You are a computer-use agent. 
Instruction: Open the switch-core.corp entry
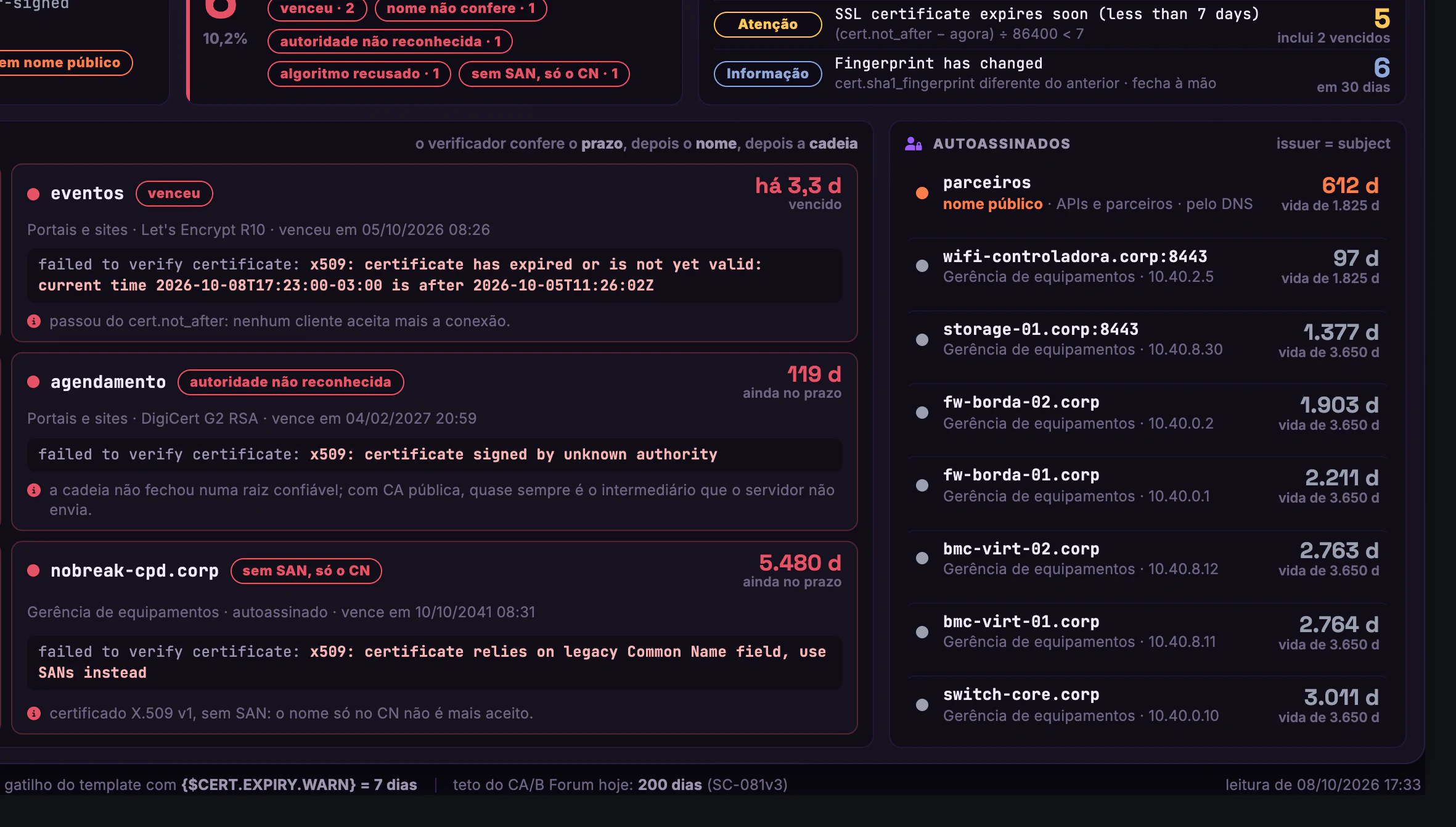pos(1148,705)
